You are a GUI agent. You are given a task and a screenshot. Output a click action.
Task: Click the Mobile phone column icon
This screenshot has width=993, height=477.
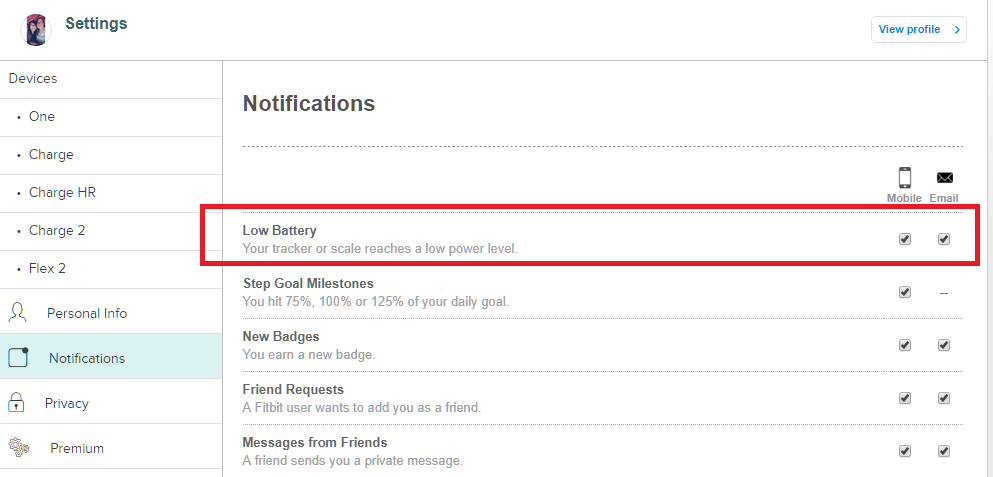click(904, 178)
